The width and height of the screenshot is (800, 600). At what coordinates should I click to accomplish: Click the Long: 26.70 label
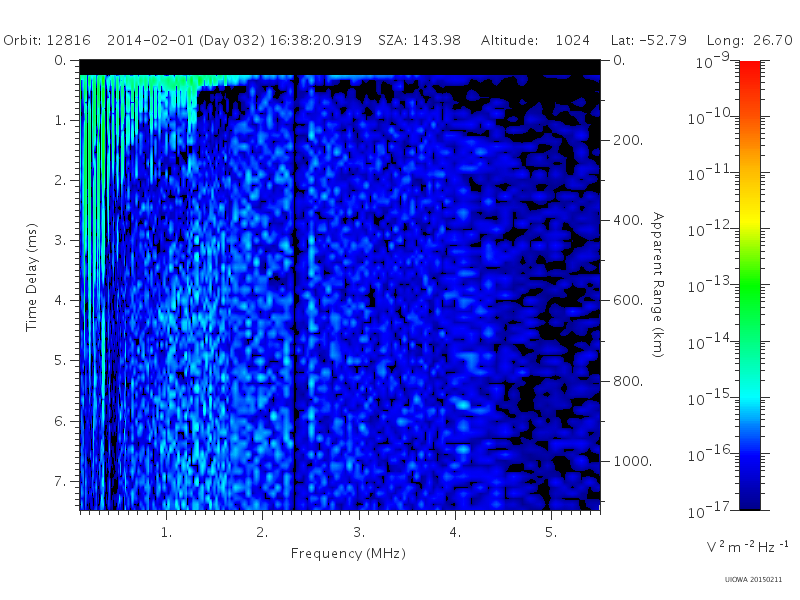[749, 40]
